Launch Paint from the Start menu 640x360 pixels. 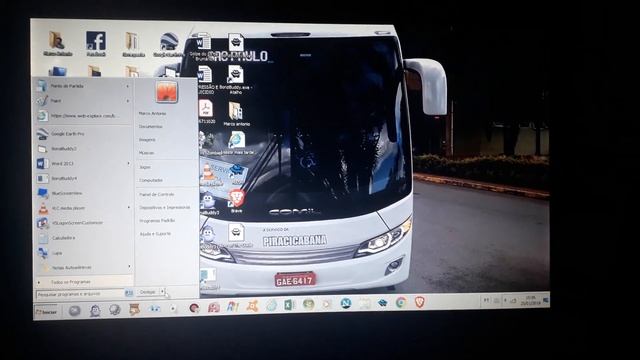coord(83,101)
